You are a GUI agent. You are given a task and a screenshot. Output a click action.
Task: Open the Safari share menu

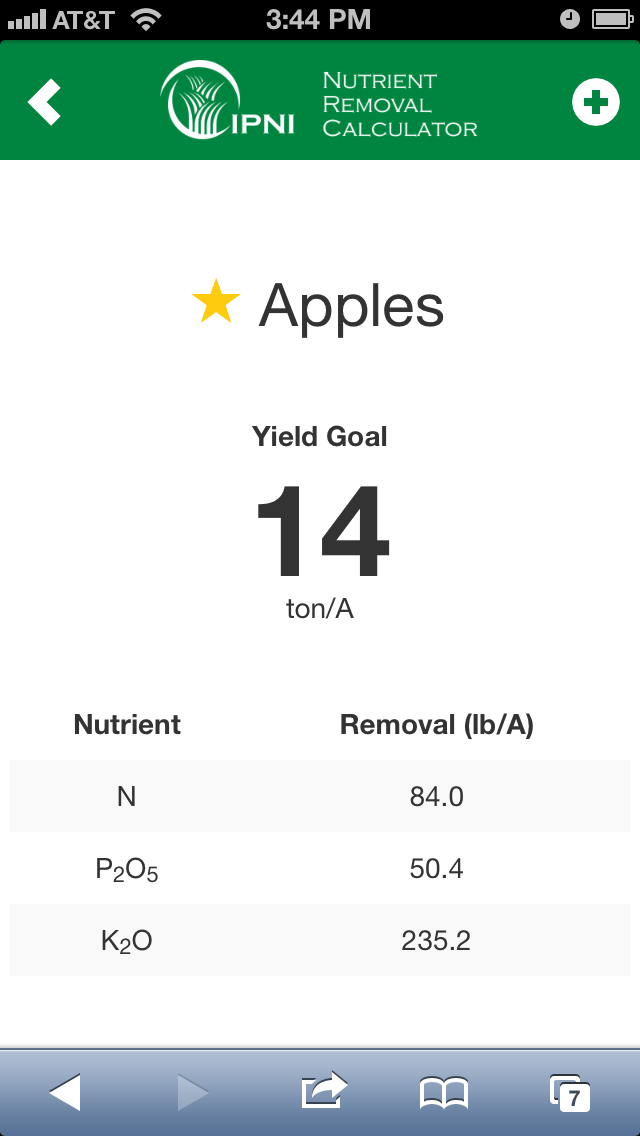(324, 1091)
